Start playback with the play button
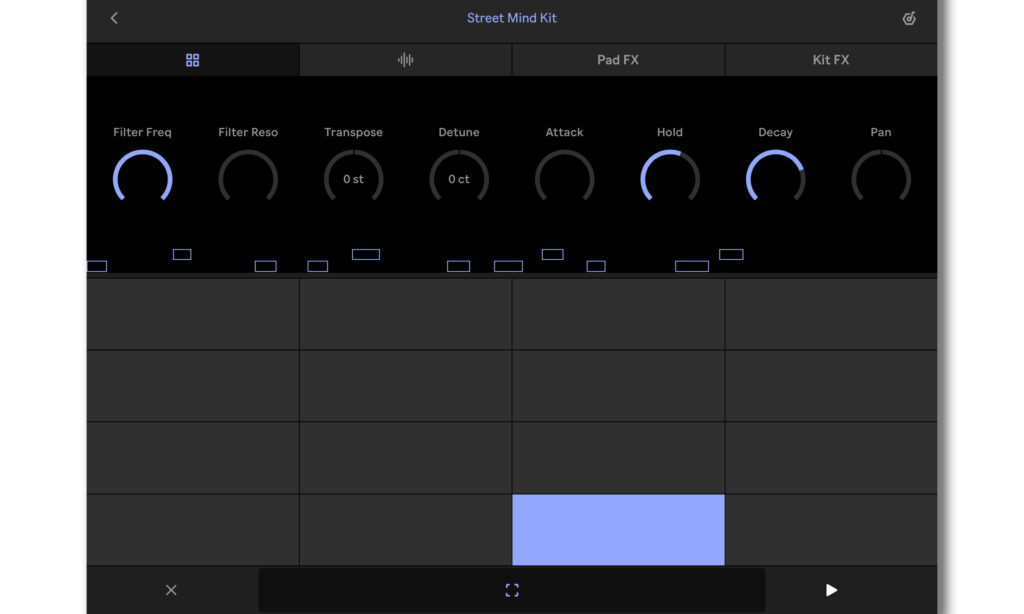 pyautogui.click(x=831, y=590)
